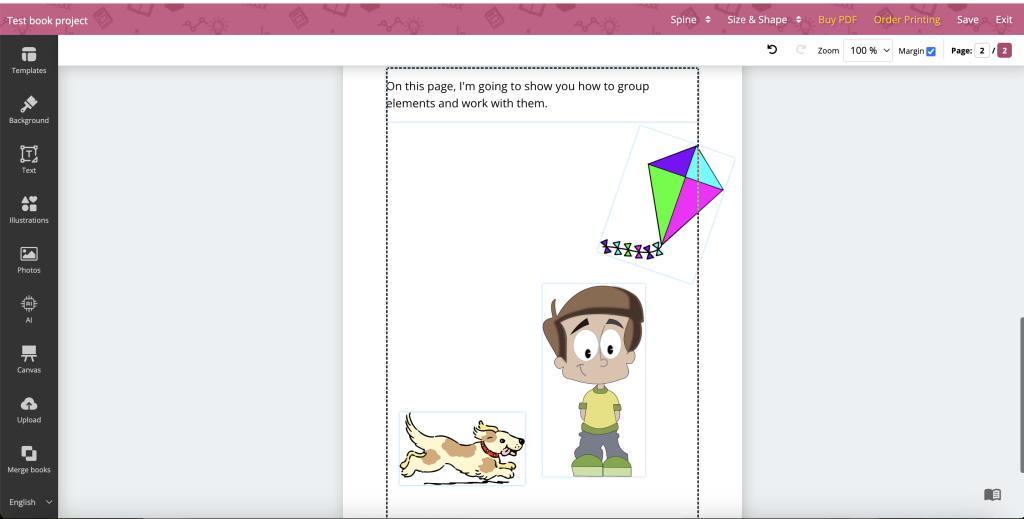Open the AI tool

pyautogui.click(x=29, y=309)
